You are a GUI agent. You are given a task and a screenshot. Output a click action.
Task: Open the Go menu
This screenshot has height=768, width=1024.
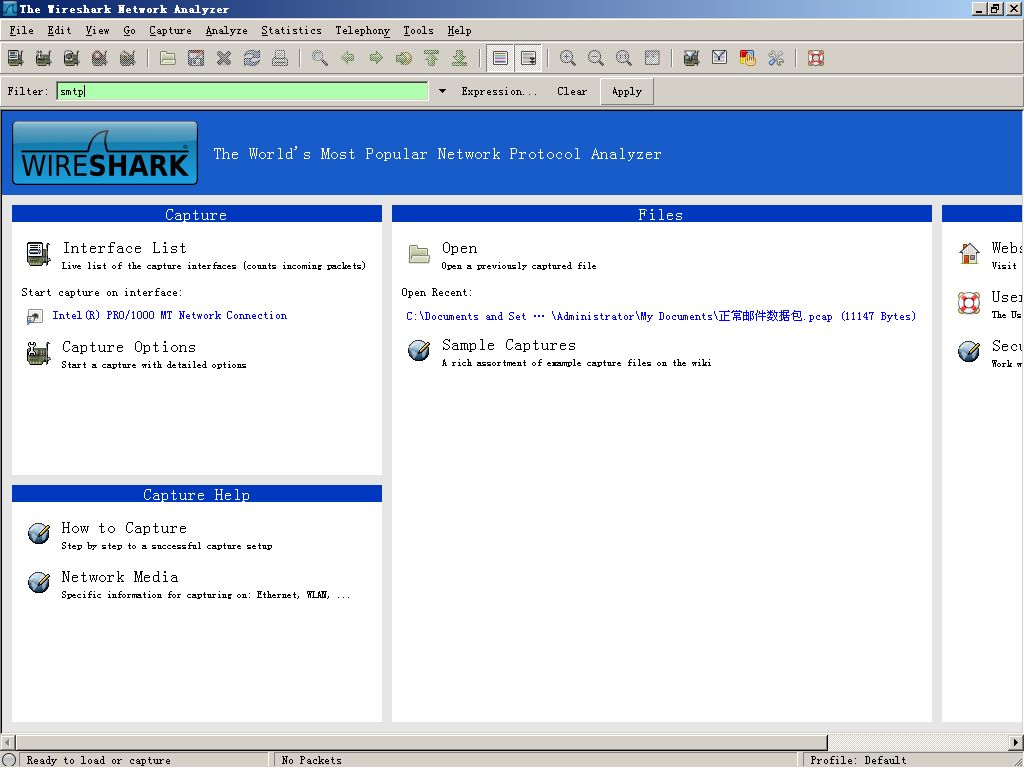pyautogui.click(x=129, y=31)
